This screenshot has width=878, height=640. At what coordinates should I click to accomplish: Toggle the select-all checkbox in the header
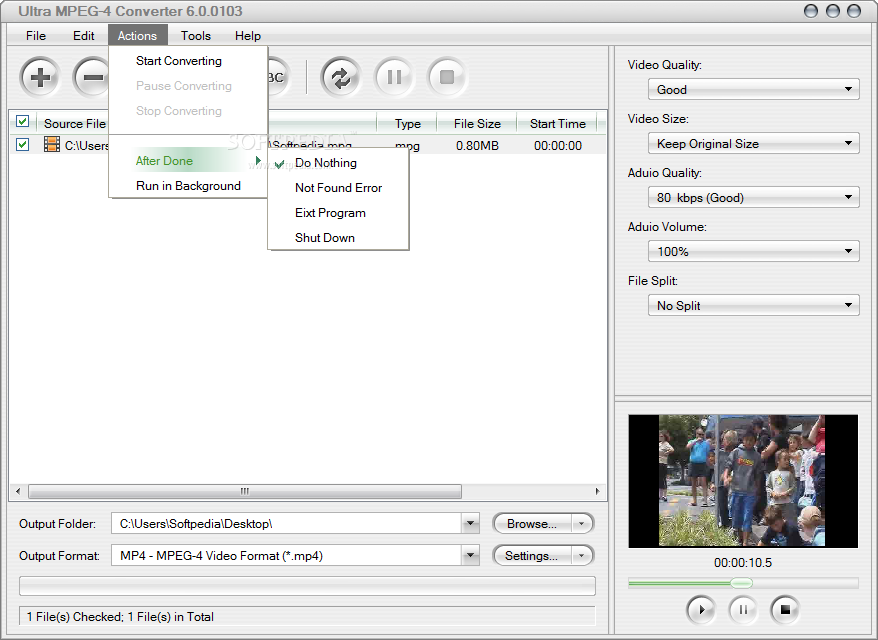pyautogui.click(x=22, y=122)
